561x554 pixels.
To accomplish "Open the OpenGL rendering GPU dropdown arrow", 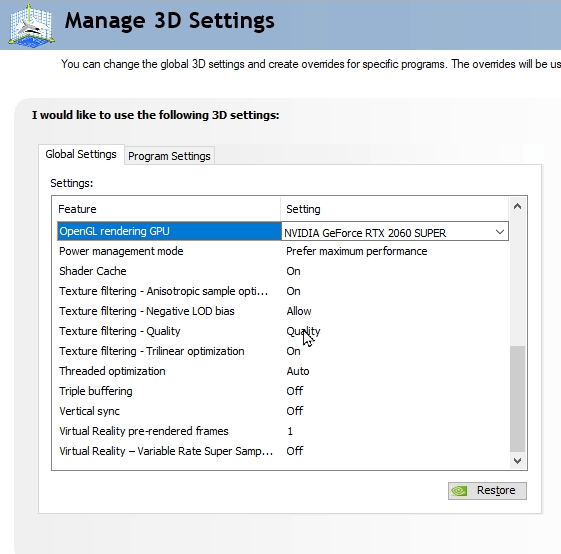I will coord(500,232).
